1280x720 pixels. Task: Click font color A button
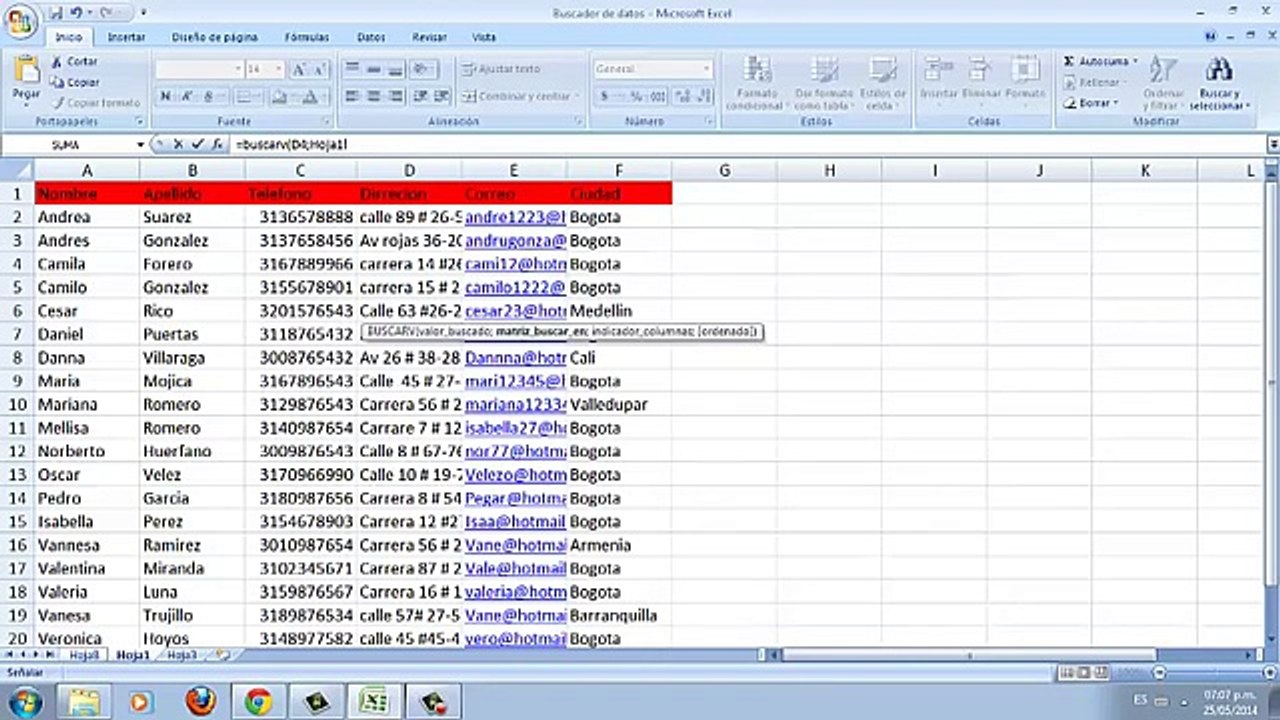[x=311, y=96]
